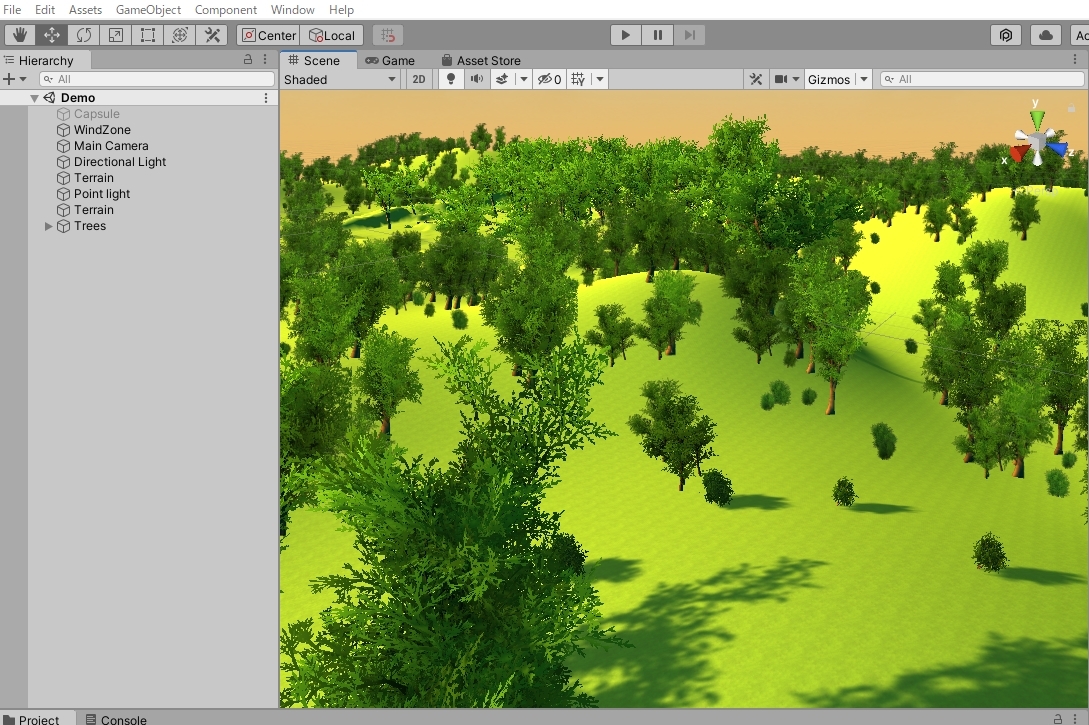This screenshot has width=1089, height=725.
Task: Focus the Scene view search field
Action: pyautogui.click(x=982, y=79)
